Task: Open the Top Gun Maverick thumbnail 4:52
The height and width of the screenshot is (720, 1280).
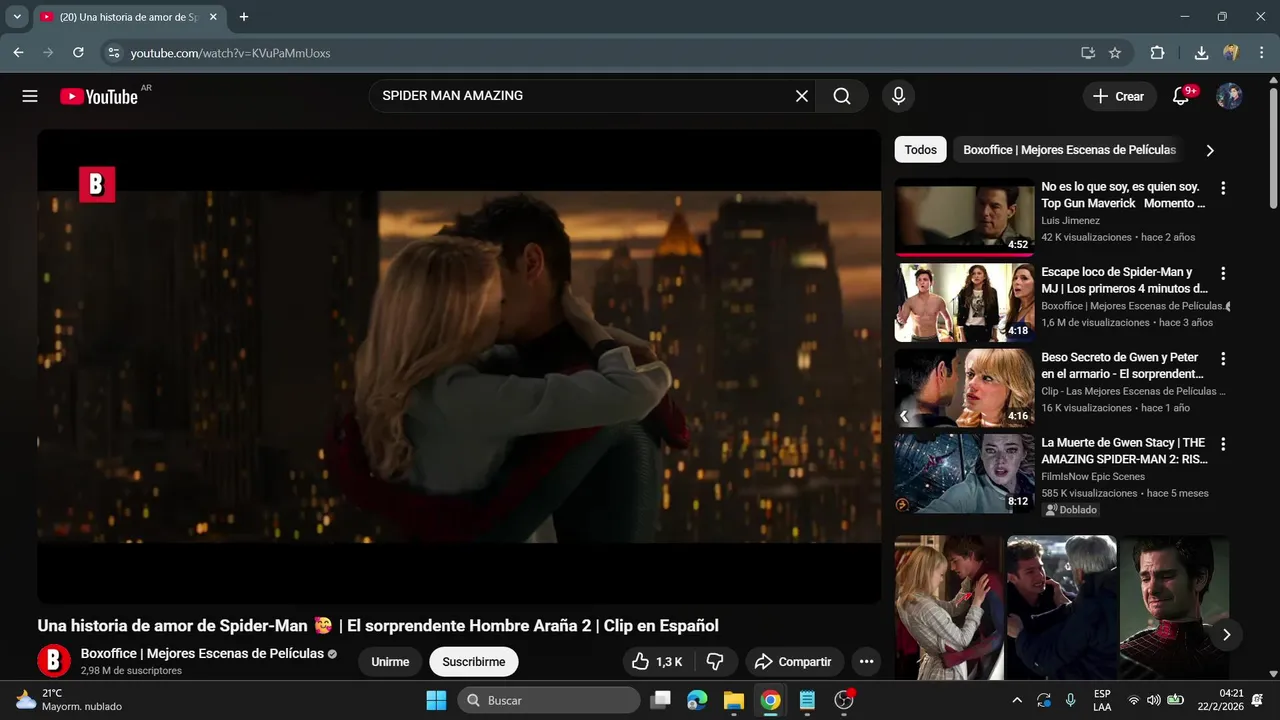Action: pos(964,217)
